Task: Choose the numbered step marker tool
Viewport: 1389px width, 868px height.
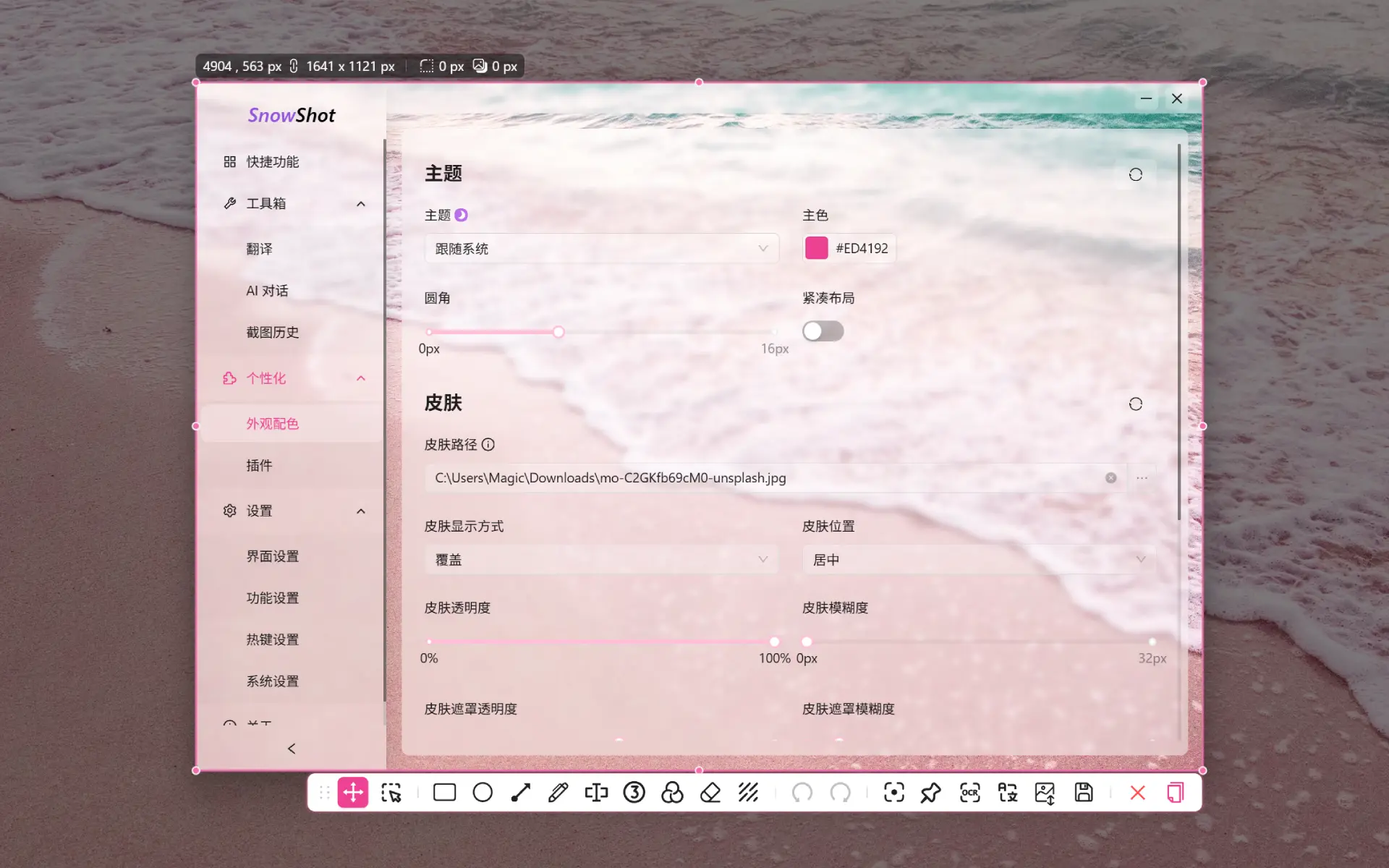Action: pyautogui.click(x=634, y=793)
